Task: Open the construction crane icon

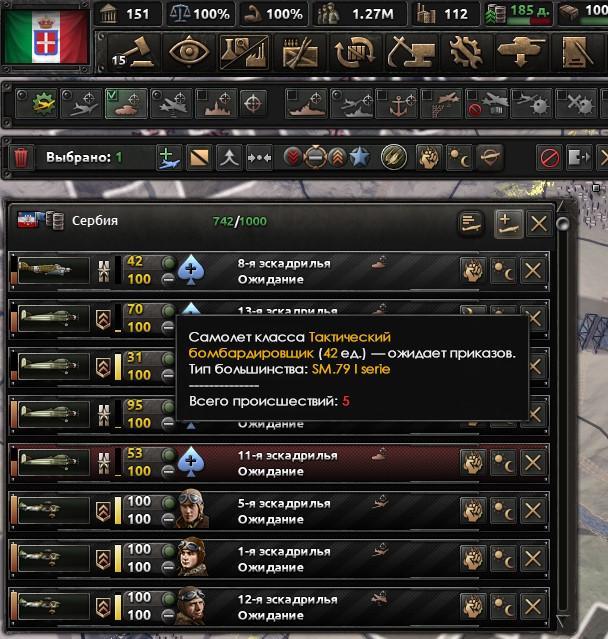Action: pos(411,52)
